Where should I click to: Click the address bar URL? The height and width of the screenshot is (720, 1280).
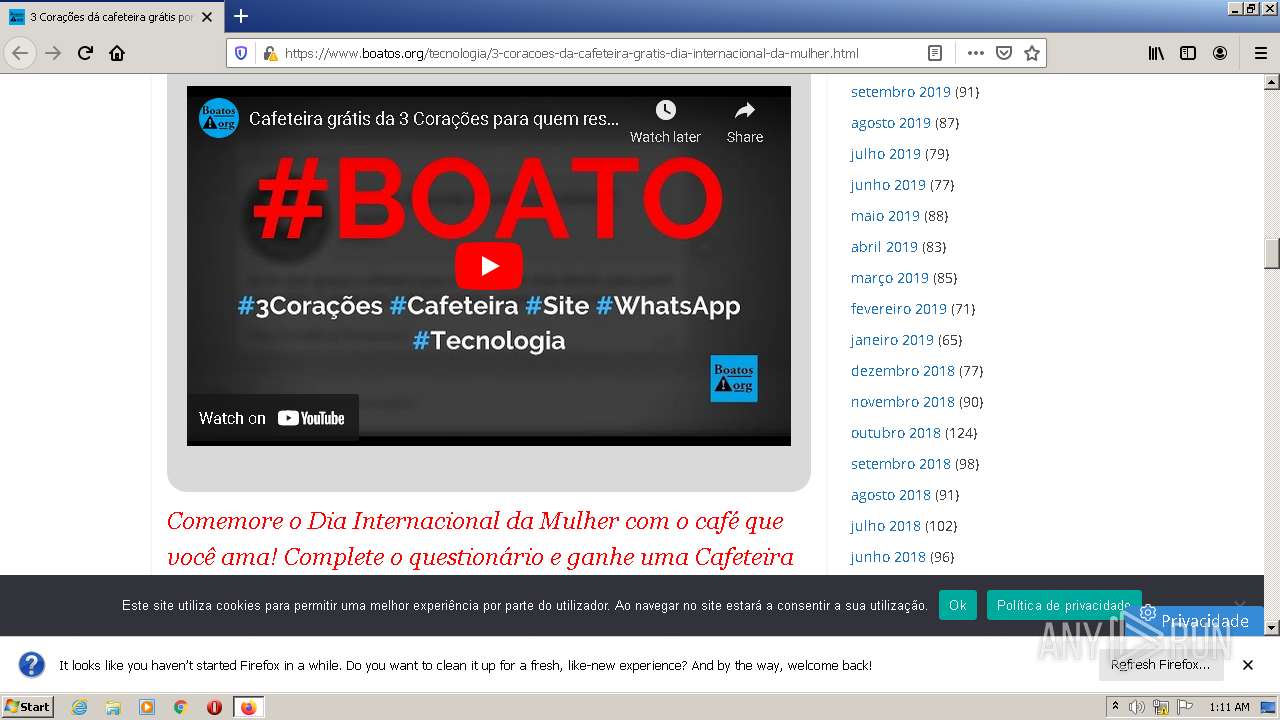click(x=571, y=53)
